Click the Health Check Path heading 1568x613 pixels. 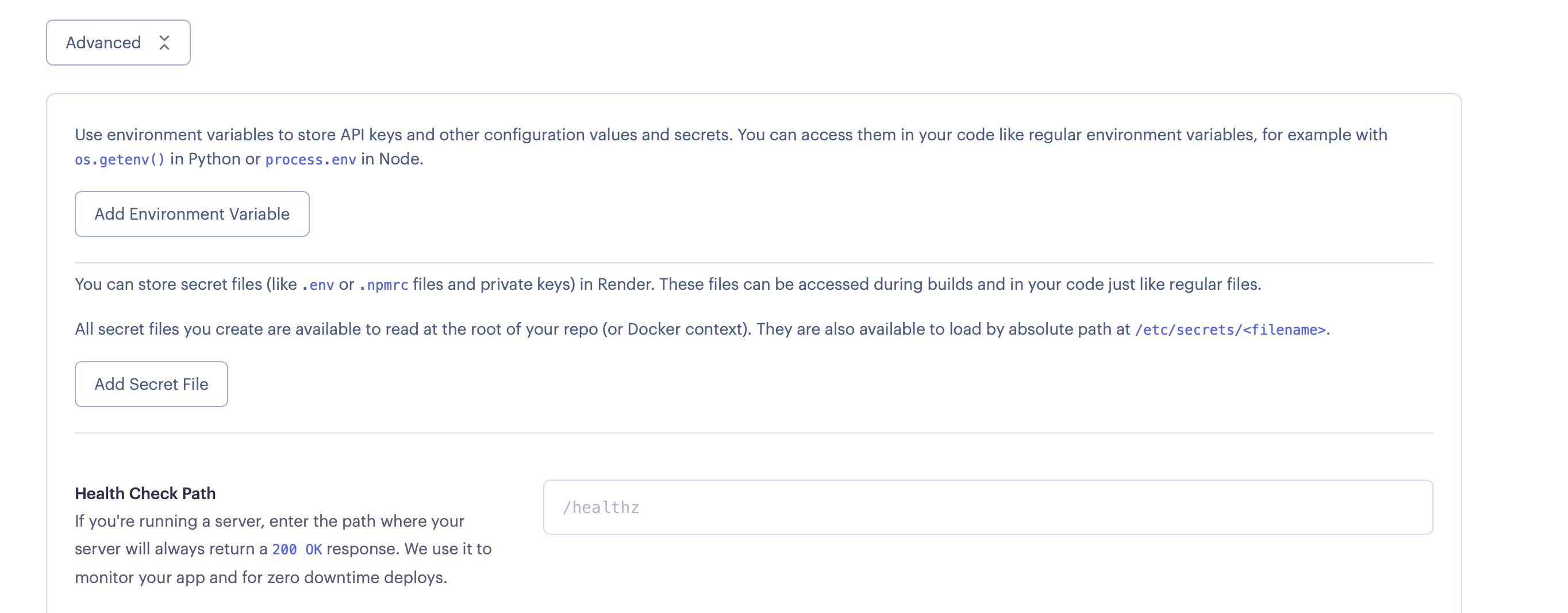145,493
